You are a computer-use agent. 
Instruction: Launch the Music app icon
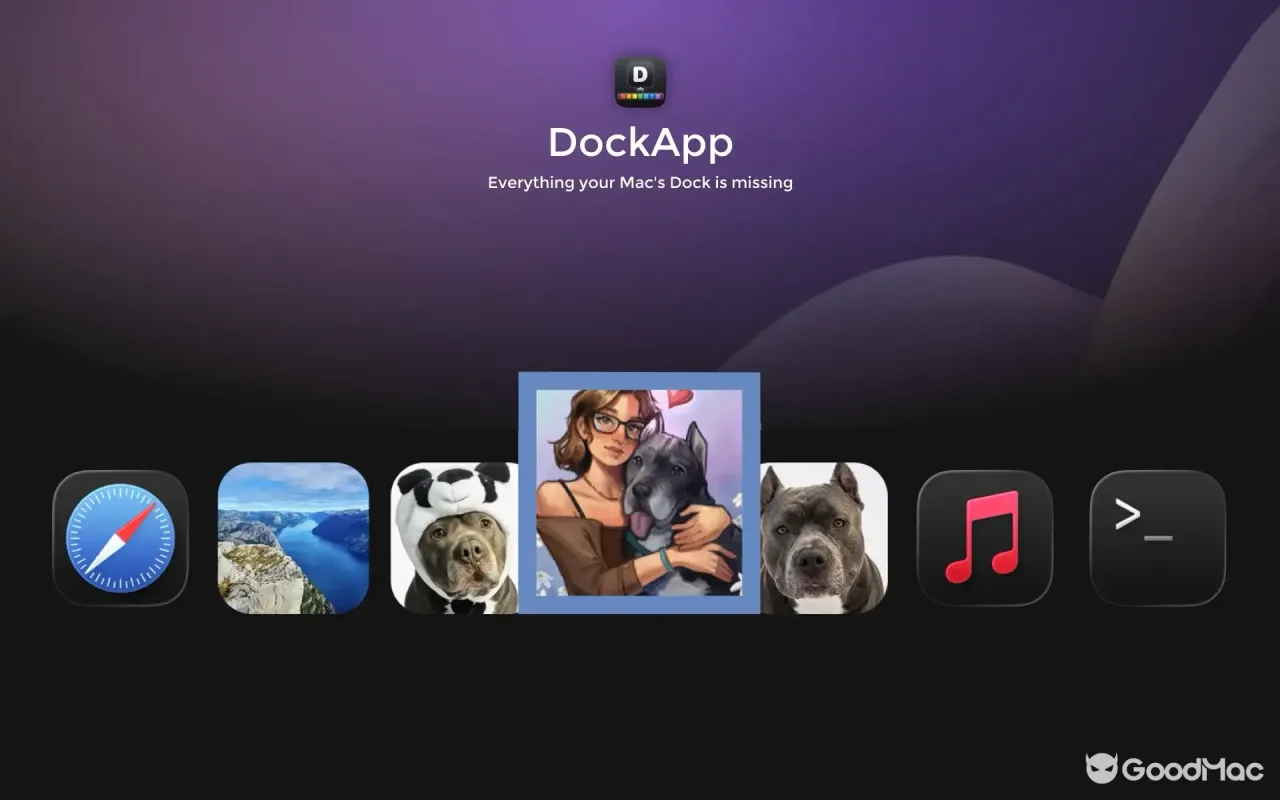(985, 538)
